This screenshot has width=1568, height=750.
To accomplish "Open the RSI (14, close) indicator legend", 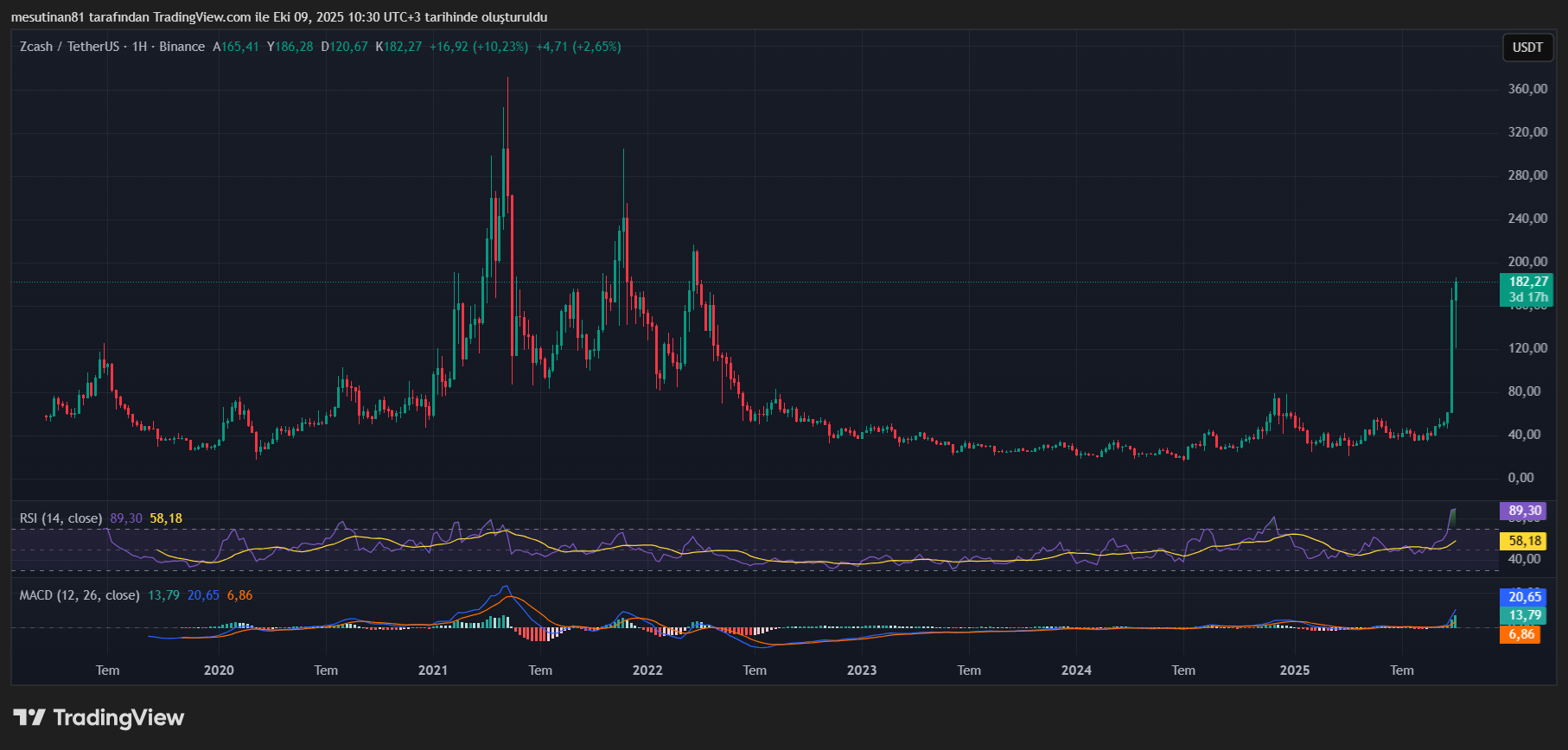I will pos(61,518).
